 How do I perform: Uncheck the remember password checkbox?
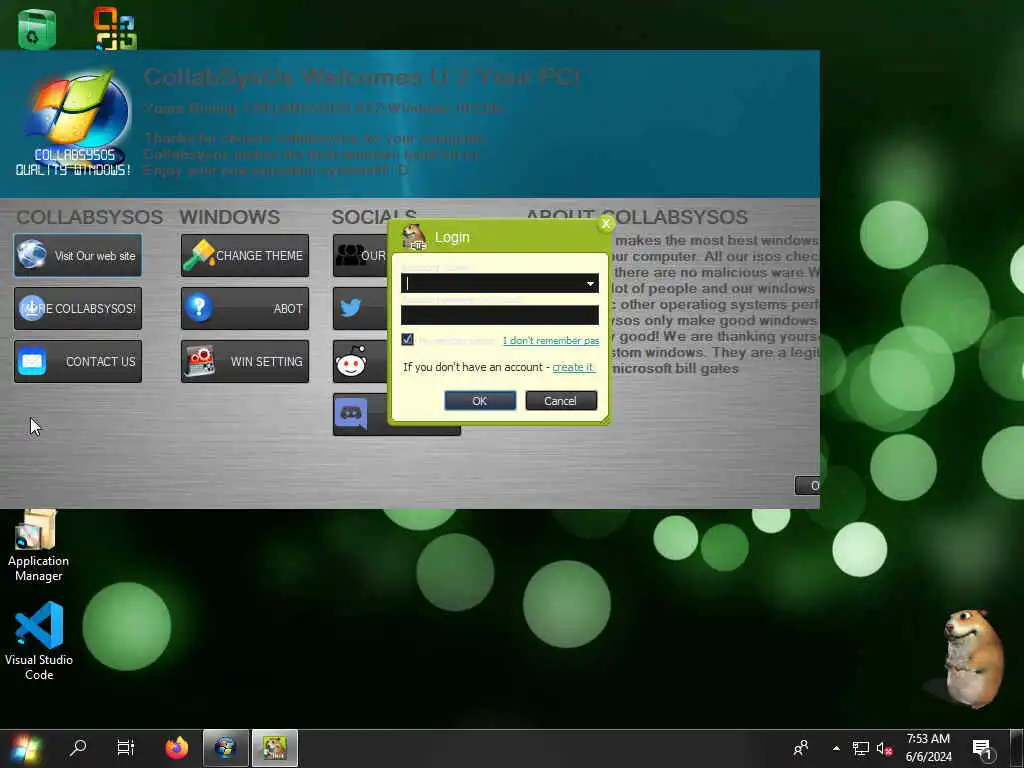tap(408, 340)
